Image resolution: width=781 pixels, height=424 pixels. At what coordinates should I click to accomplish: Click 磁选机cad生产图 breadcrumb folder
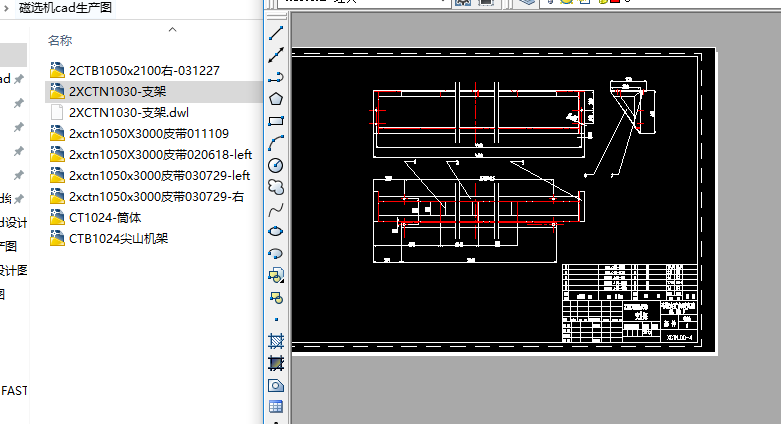(x=65, y=7)
